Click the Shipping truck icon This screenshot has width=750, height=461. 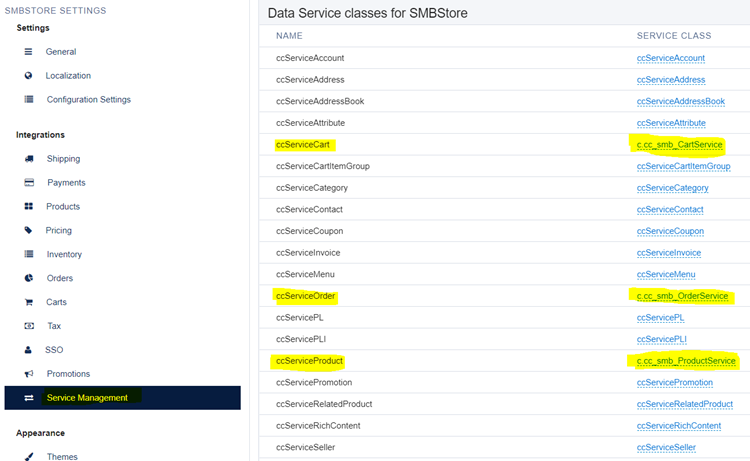pos(29,159)
